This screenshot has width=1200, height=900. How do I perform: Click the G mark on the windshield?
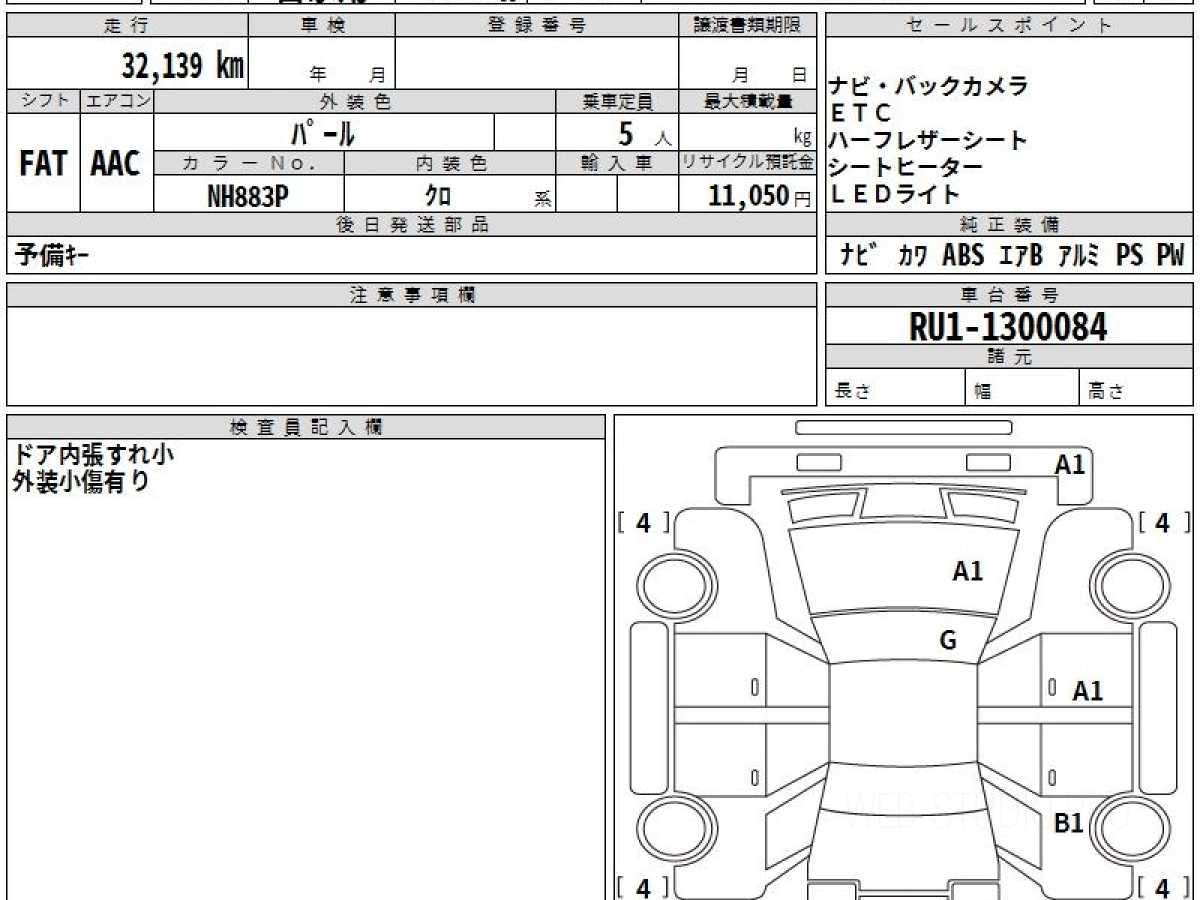[x=948, y=641]
